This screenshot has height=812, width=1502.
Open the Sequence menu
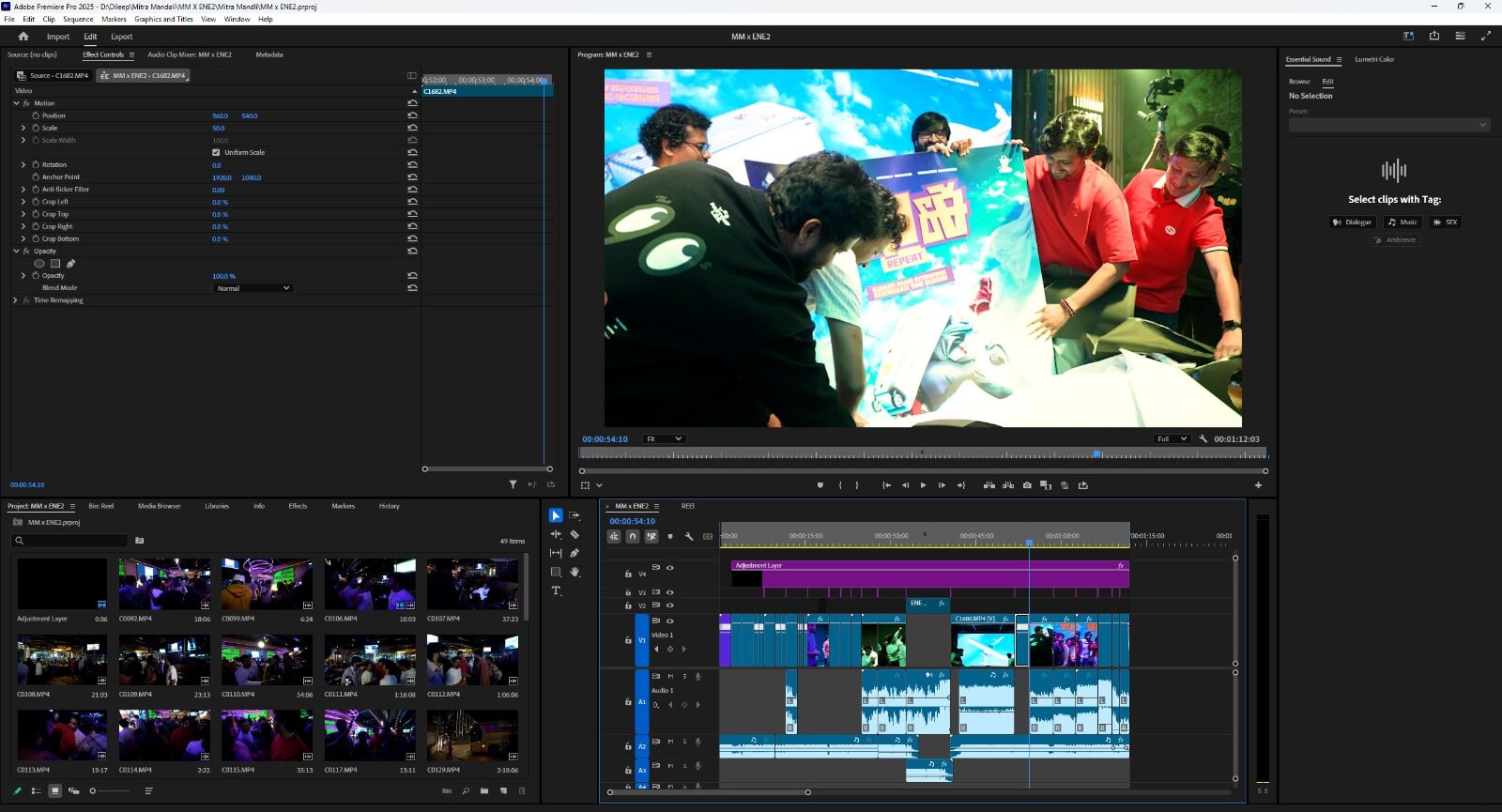(x=78, y=19)
